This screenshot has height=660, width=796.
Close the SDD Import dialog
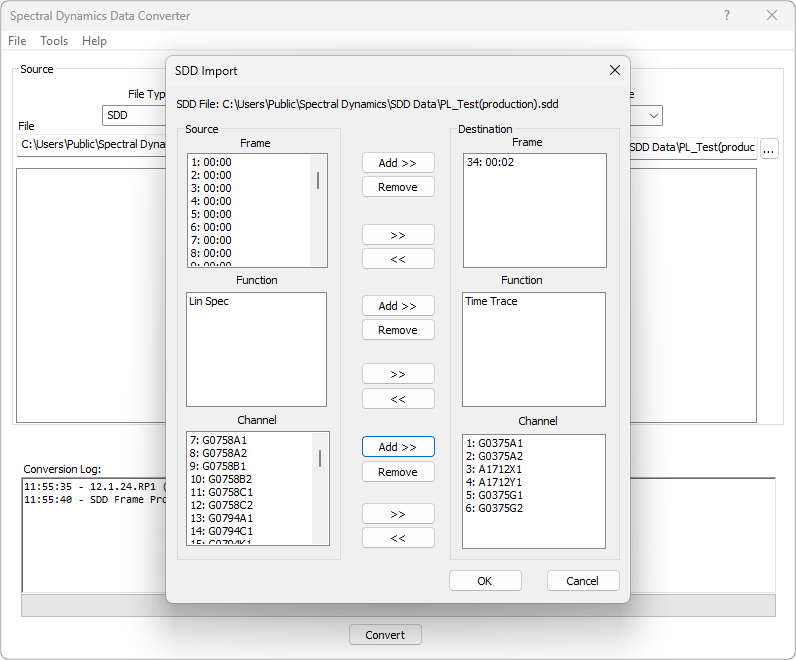click(614, 71)
